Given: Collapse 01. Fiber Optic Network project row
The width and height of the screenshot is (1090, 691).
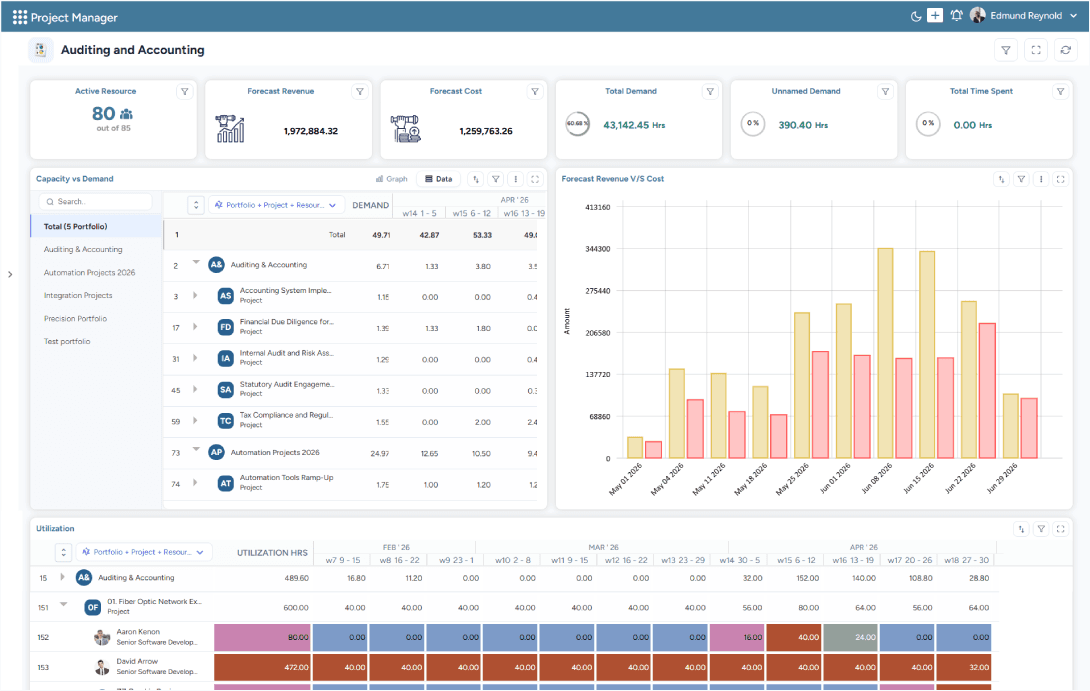Looking at the screenshot, I should (63, 604).
